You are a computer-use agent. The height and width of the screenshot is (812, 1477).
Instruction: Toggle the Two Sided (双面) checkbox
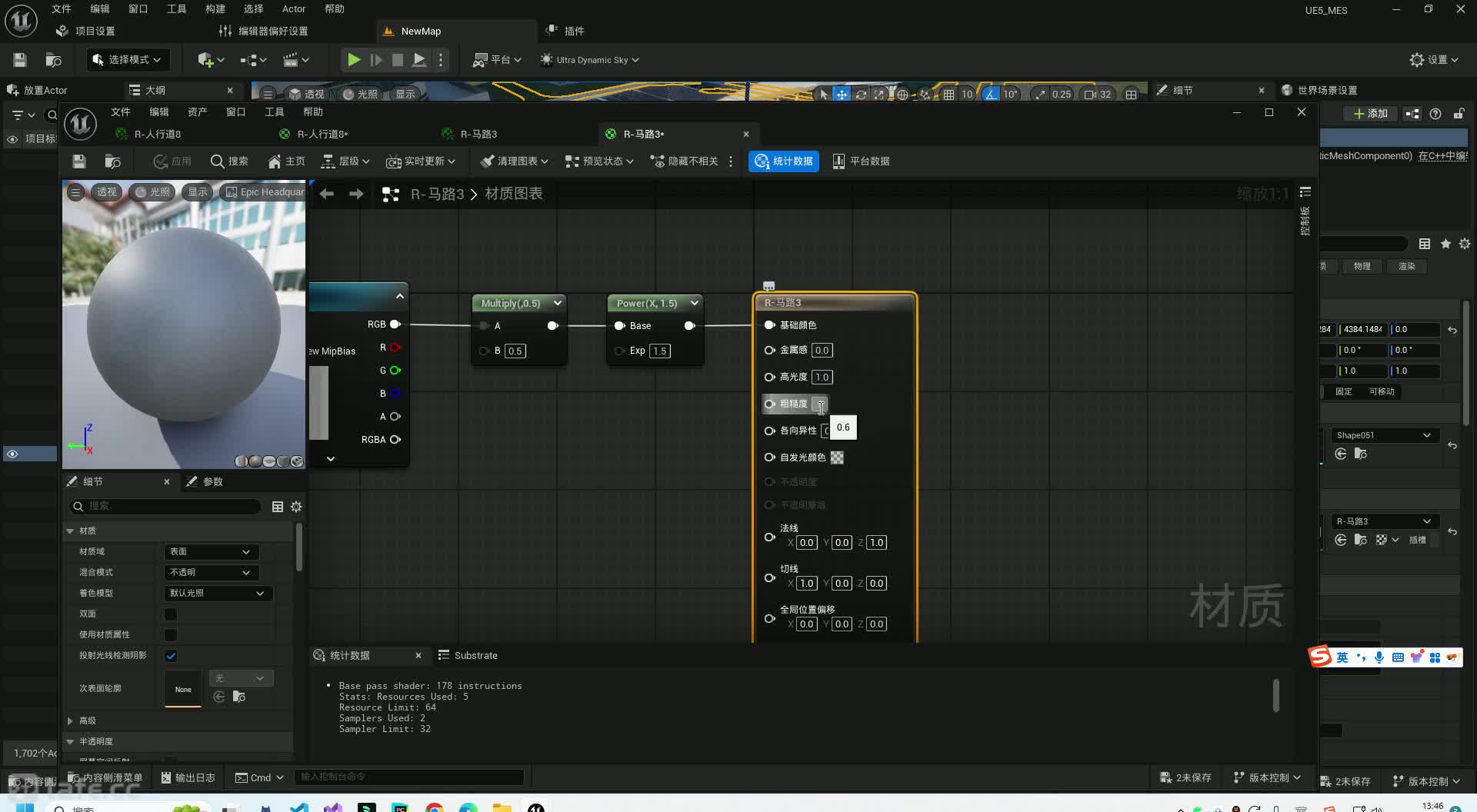coord(171,614)
